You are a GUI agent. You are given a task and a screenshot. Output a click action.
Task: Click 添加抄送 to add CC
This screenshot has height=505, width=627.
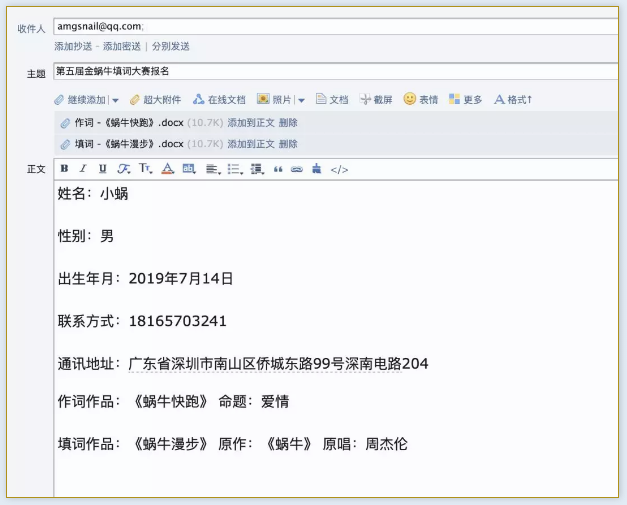click(x=73, y=46)
